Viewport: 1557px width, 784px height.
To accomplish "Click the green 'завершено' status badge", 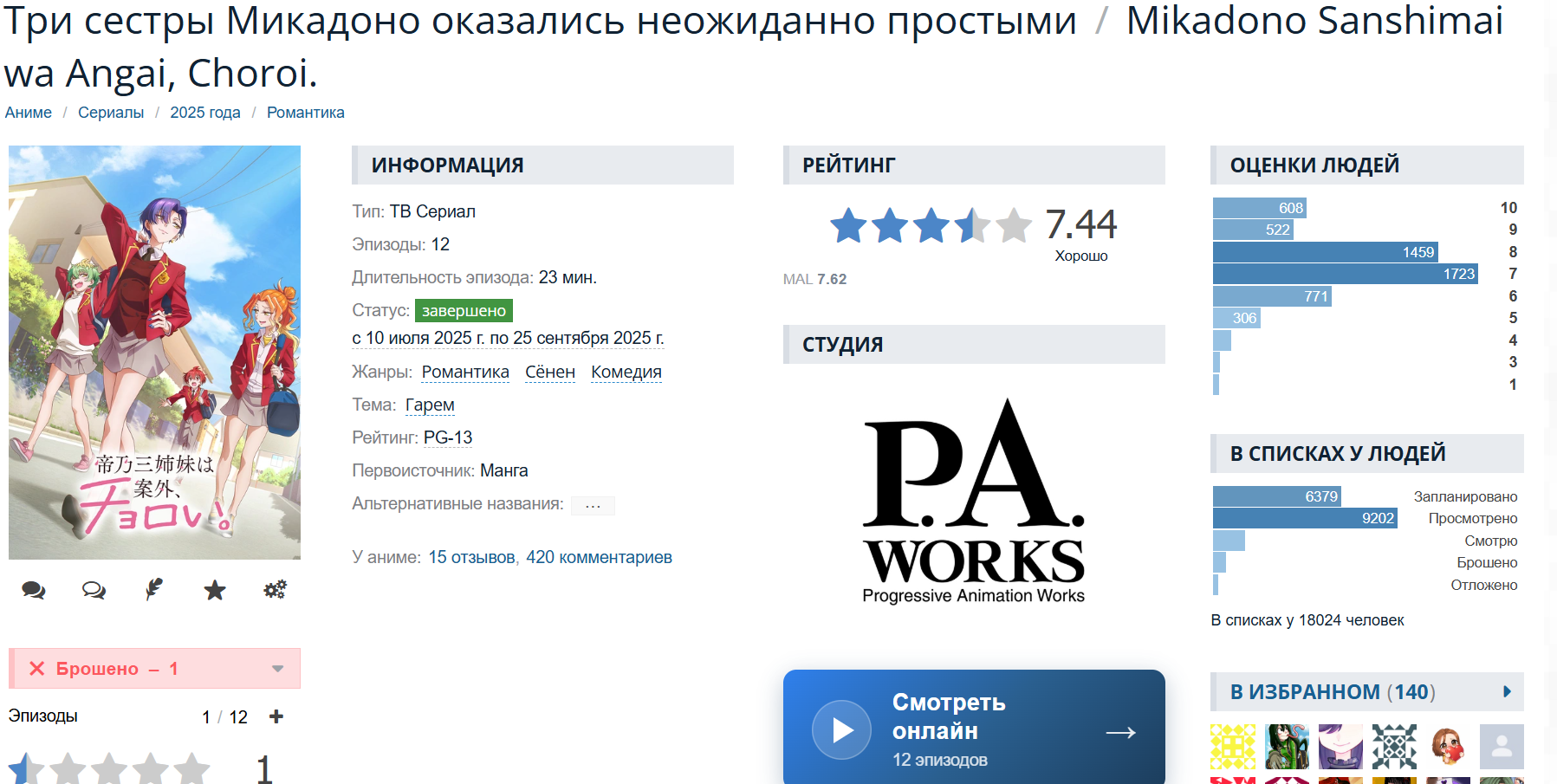I will (x=464, y=310).
